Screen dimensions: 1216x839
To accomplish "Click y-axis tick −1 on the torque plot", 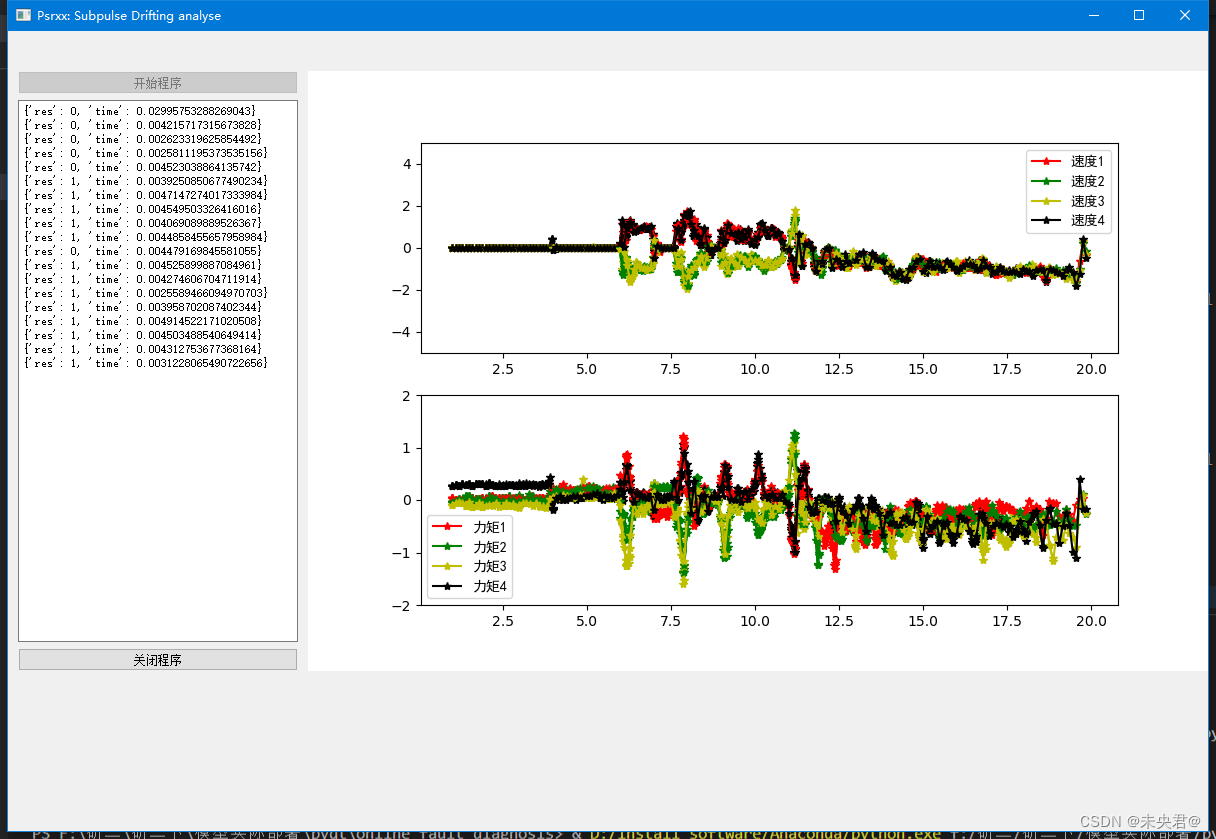I will pos(403,553).
